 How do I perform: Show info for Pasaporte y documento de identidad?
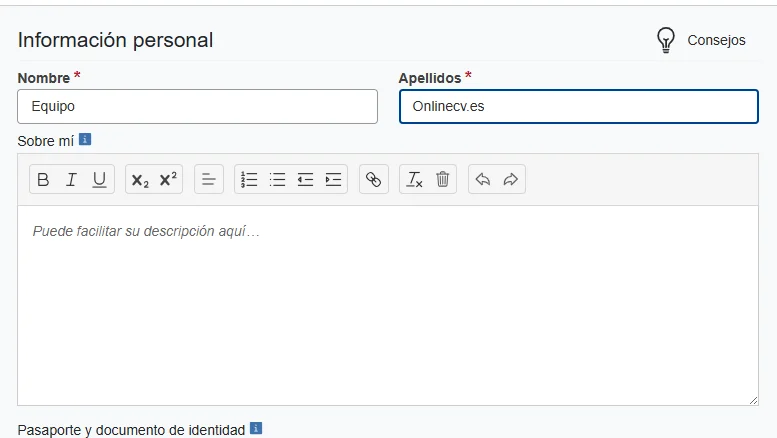click(x=256, y=428)
